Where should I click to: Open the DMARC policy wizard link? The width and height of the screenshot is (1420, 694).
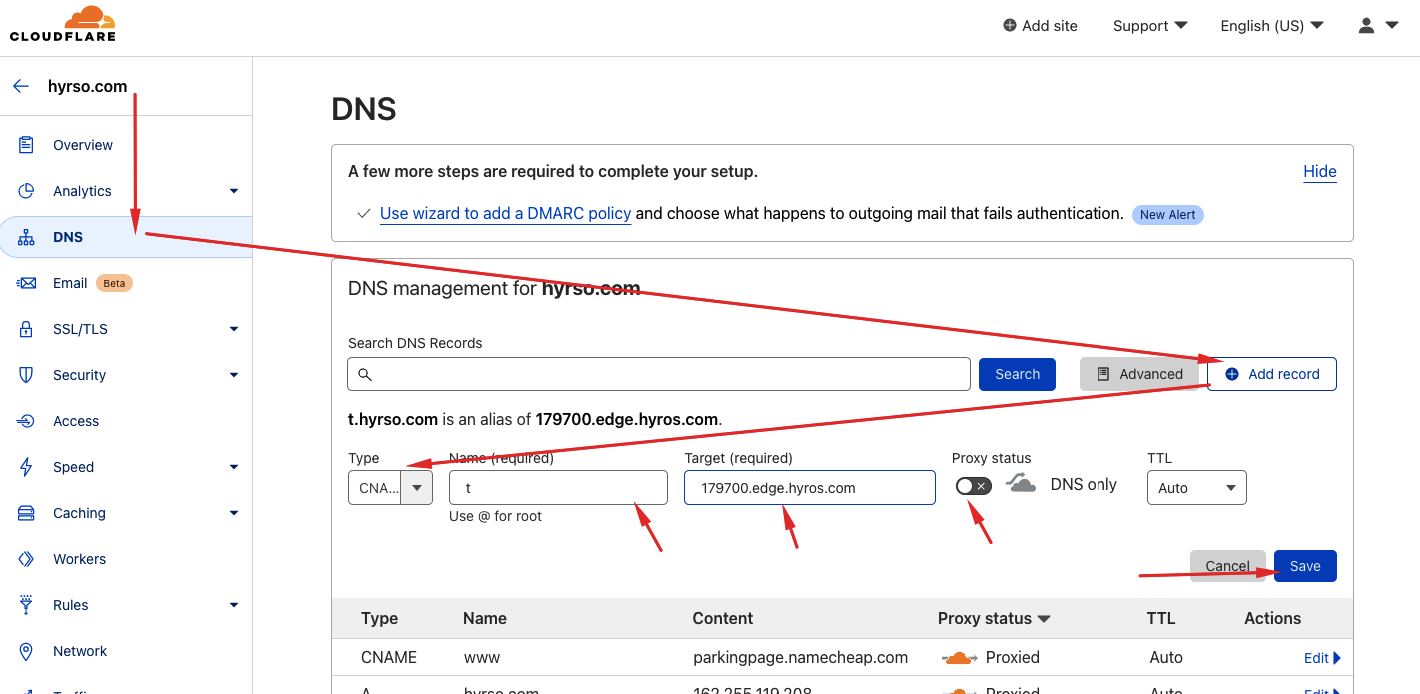click(x=505, y=213)
